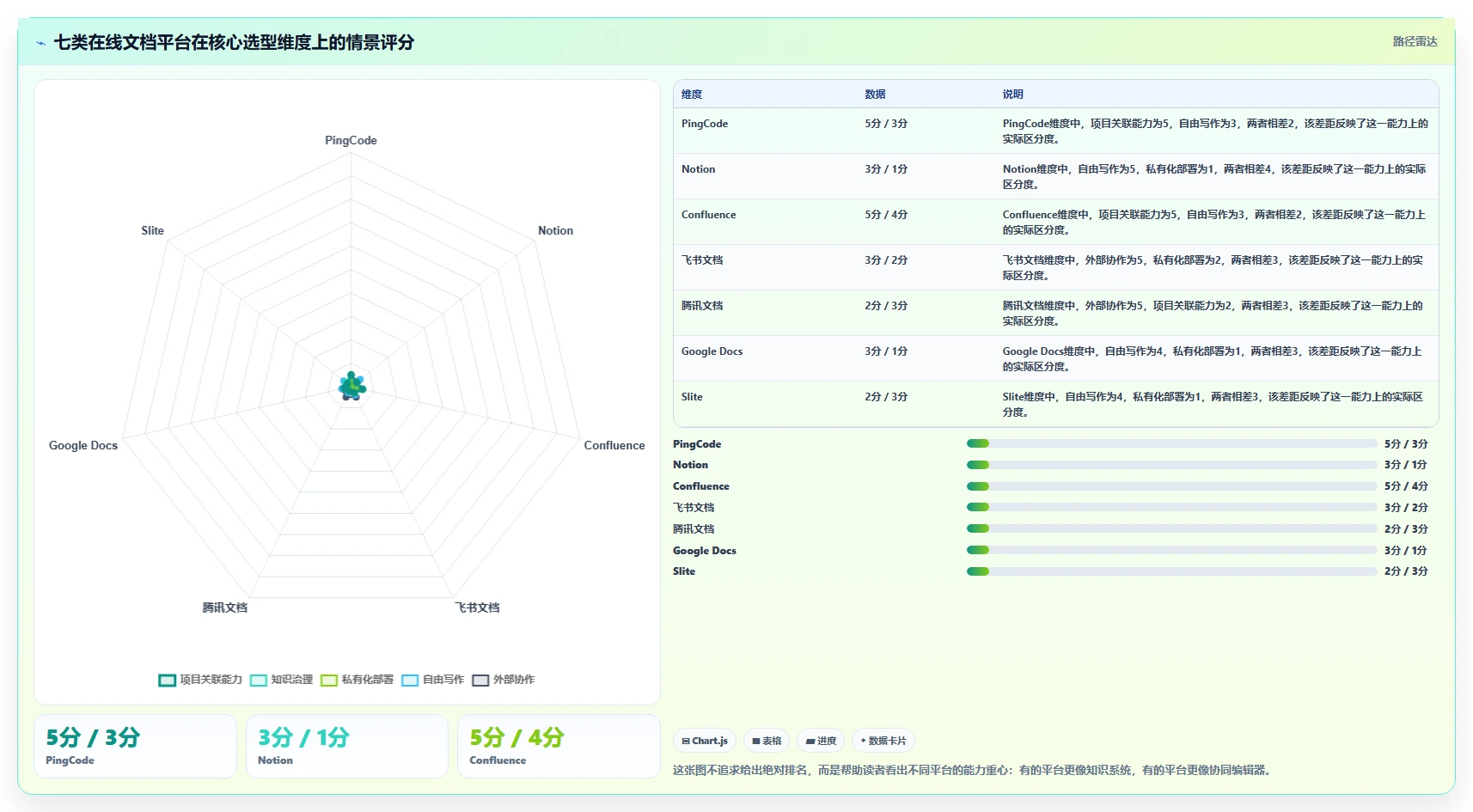1473x812 pixels.
Task: Toggle the 知识治理 legend swatch
Action: [x=259, y=680]
